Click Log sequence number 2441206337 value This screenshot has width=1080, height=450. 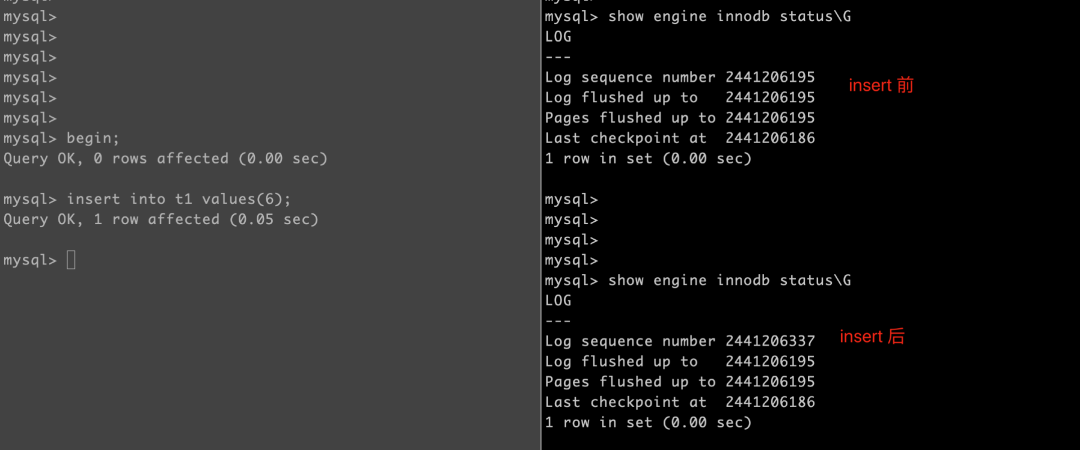(770, 341)
